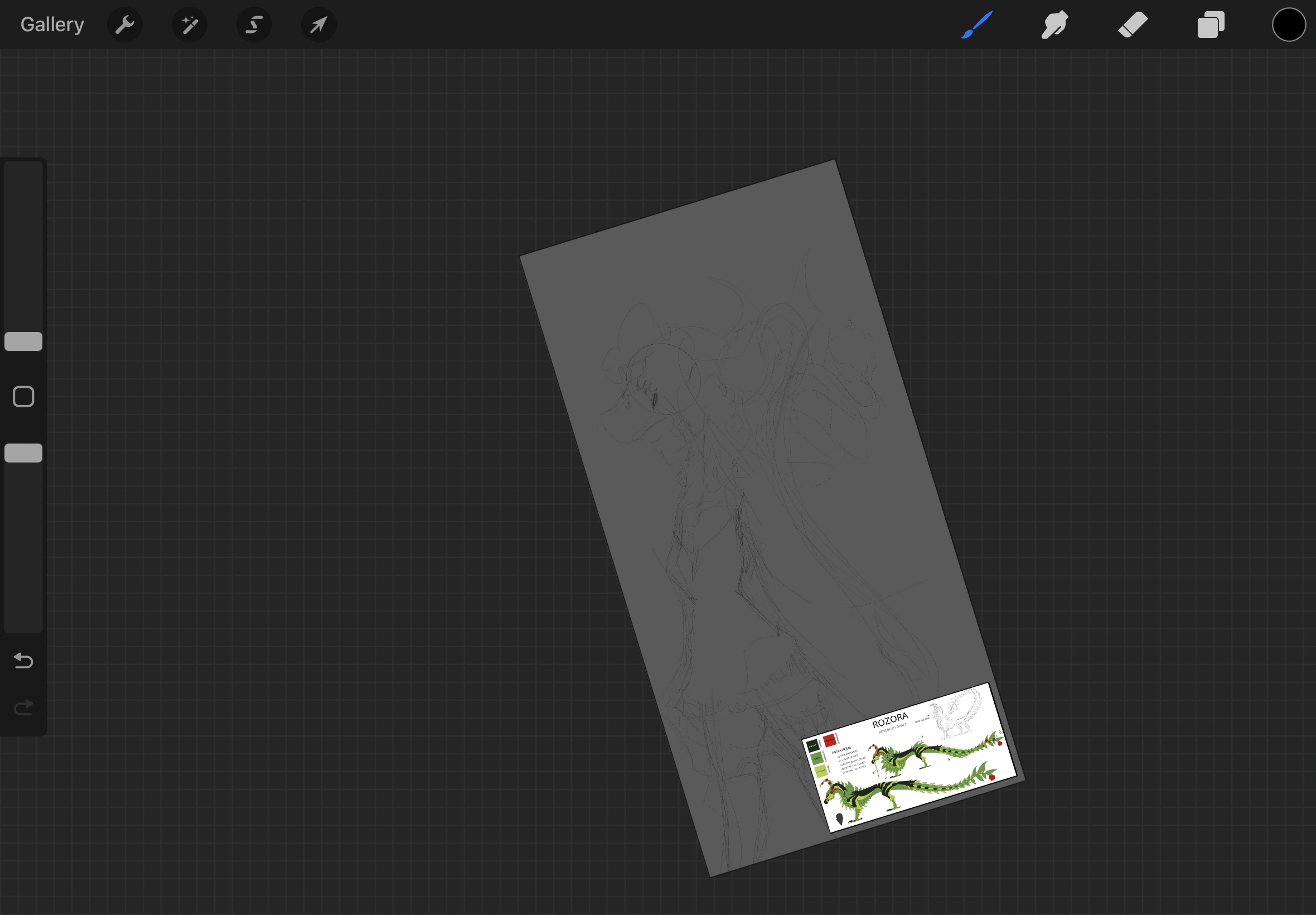
Task: Open the Layers panel
Action: pyautogui.click(x=1211, y=25)
